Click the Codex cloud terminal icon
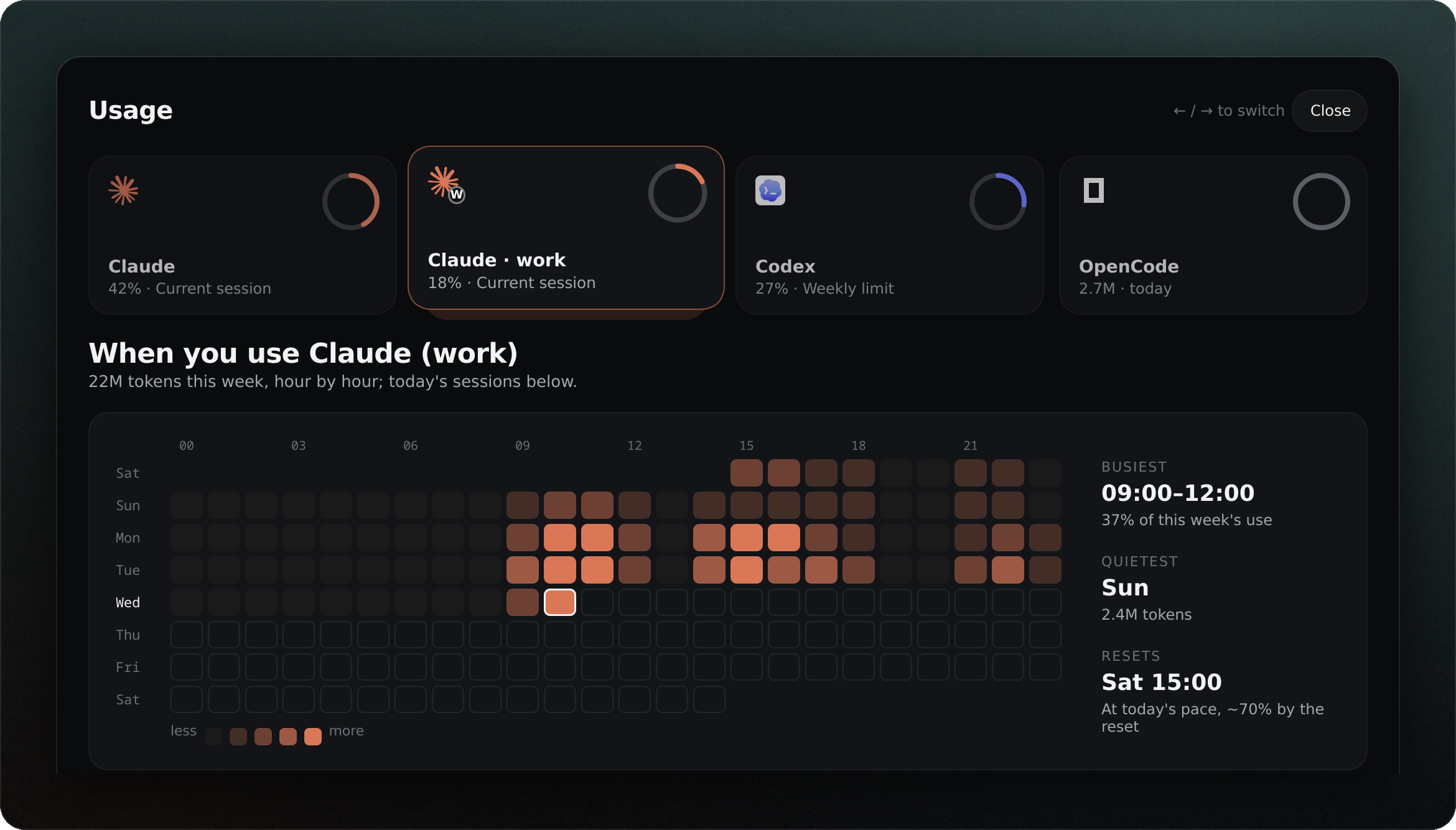 pyautogui.click(x=770, y=190)
